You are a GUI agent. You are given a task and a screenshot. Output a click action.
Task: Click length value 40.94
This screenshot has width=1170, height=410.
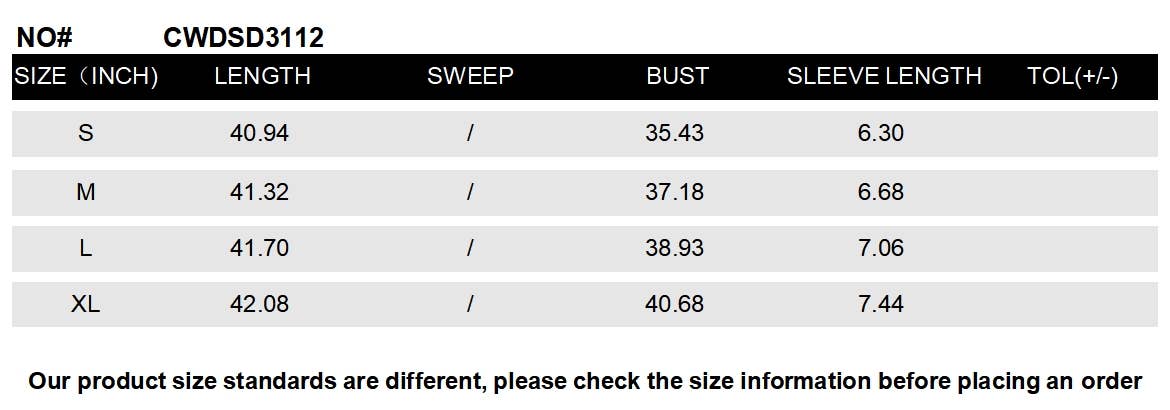pos(259,132)
